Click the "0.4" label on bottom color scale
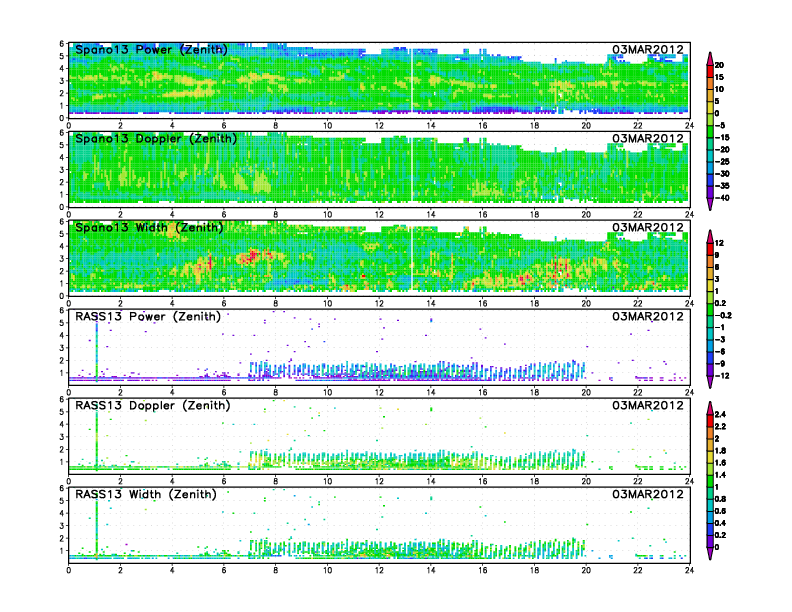792x612 pixels. [721, 523]
